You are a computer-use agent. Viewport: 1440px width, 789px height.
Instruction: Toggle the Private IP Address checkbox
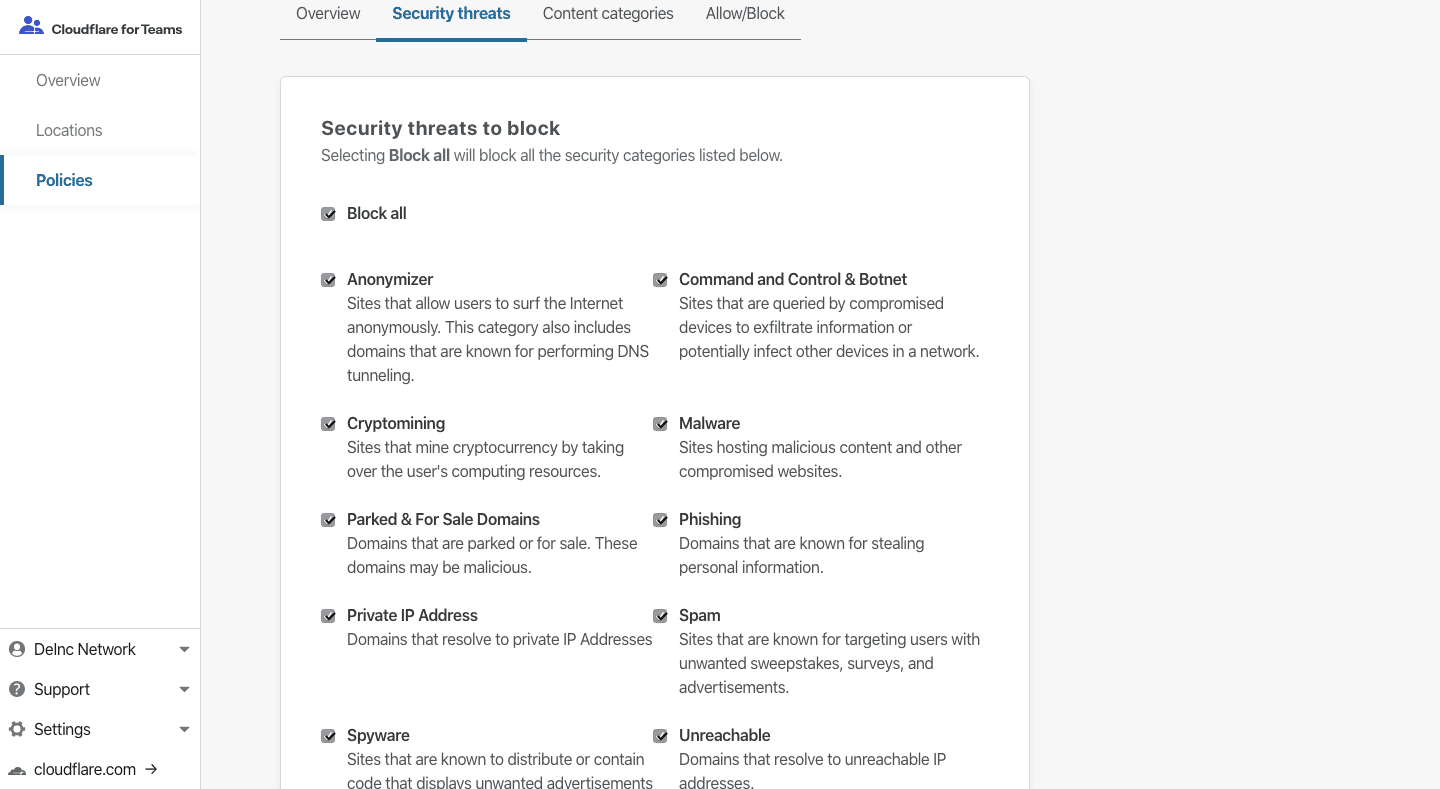point(328,616)
